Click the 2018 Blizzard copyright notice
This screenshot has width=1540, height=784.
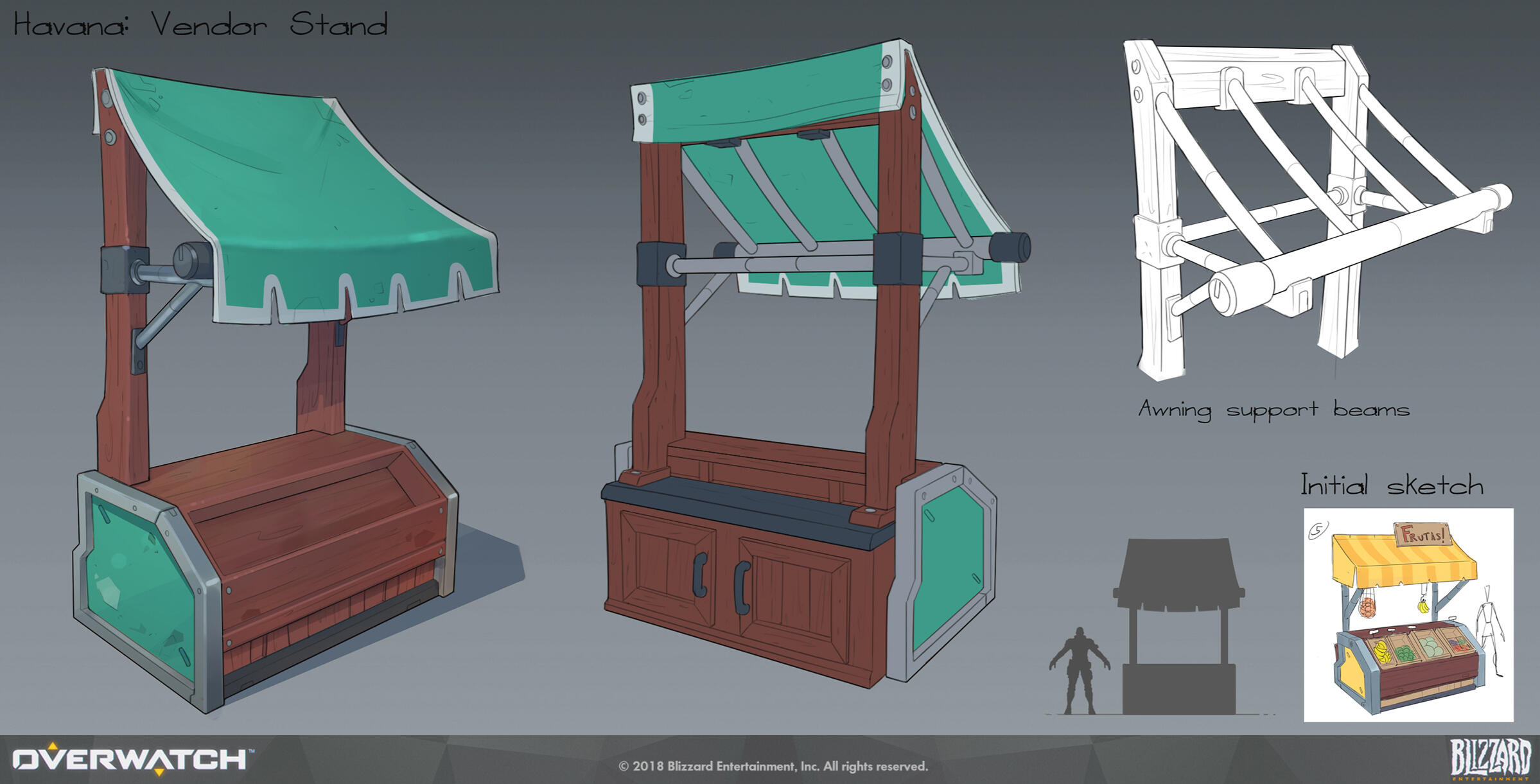click(x=773, y=766)
